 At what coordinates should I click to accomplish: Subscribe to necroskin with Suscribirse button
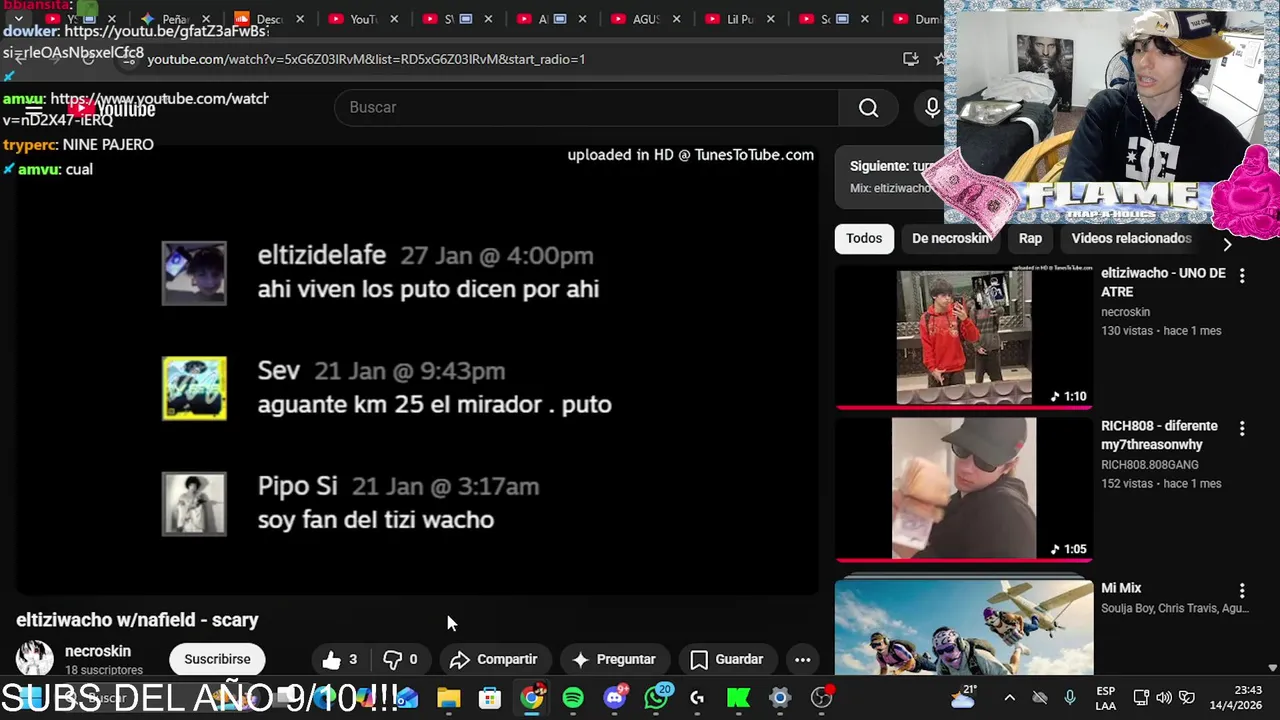click(217, 659)
